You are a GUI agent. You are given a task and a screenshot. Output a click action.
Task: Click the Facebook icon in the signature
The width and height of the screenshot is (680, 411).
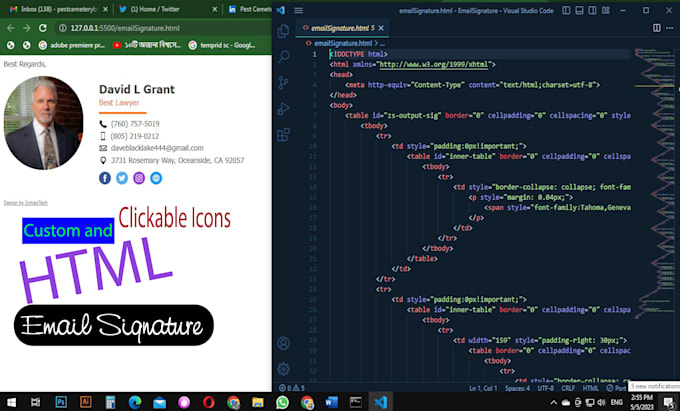tap(105, 178)
